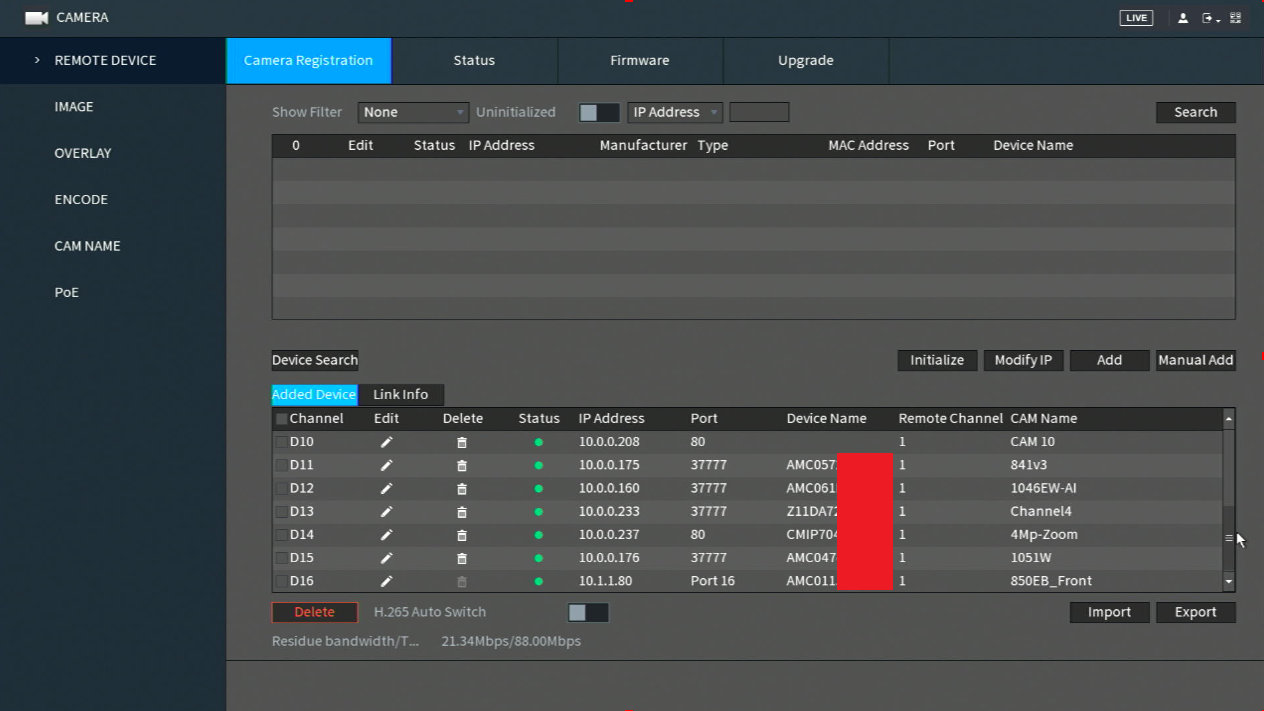Click scrollbar down arrow in device list

(x=1229, y=581)
